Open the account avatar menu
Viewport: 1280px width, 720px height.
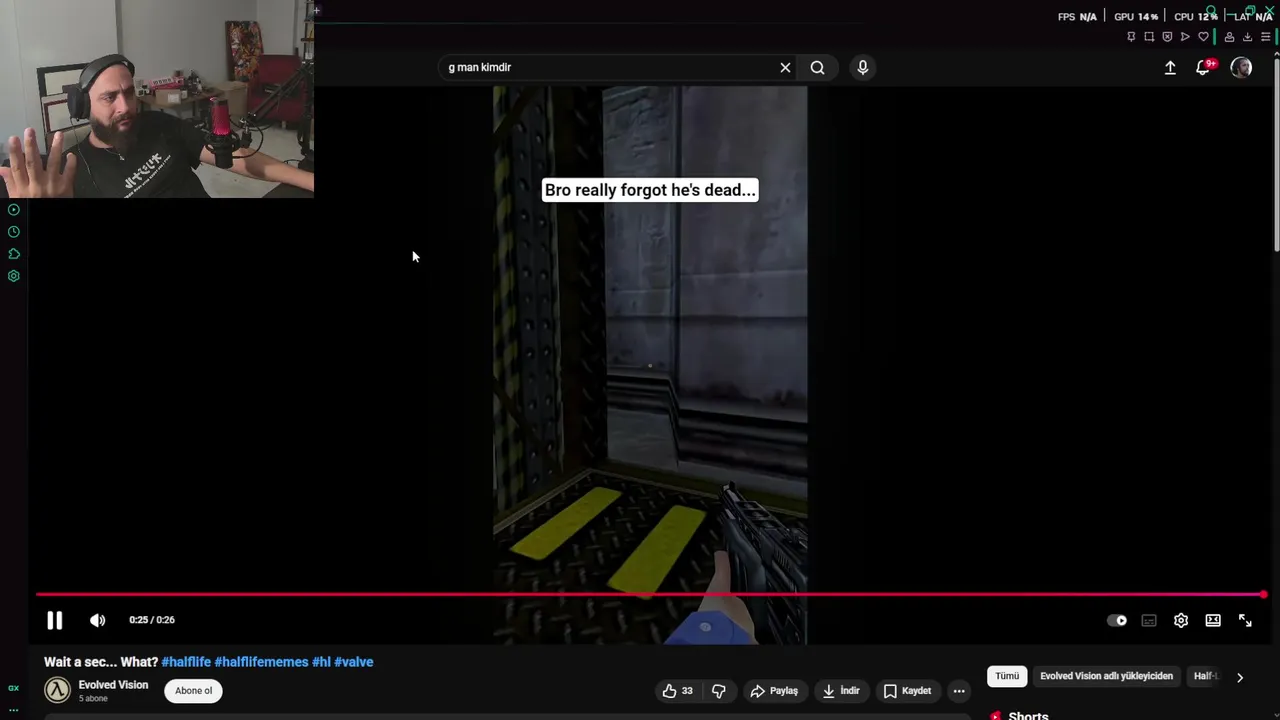point(1241,67)
